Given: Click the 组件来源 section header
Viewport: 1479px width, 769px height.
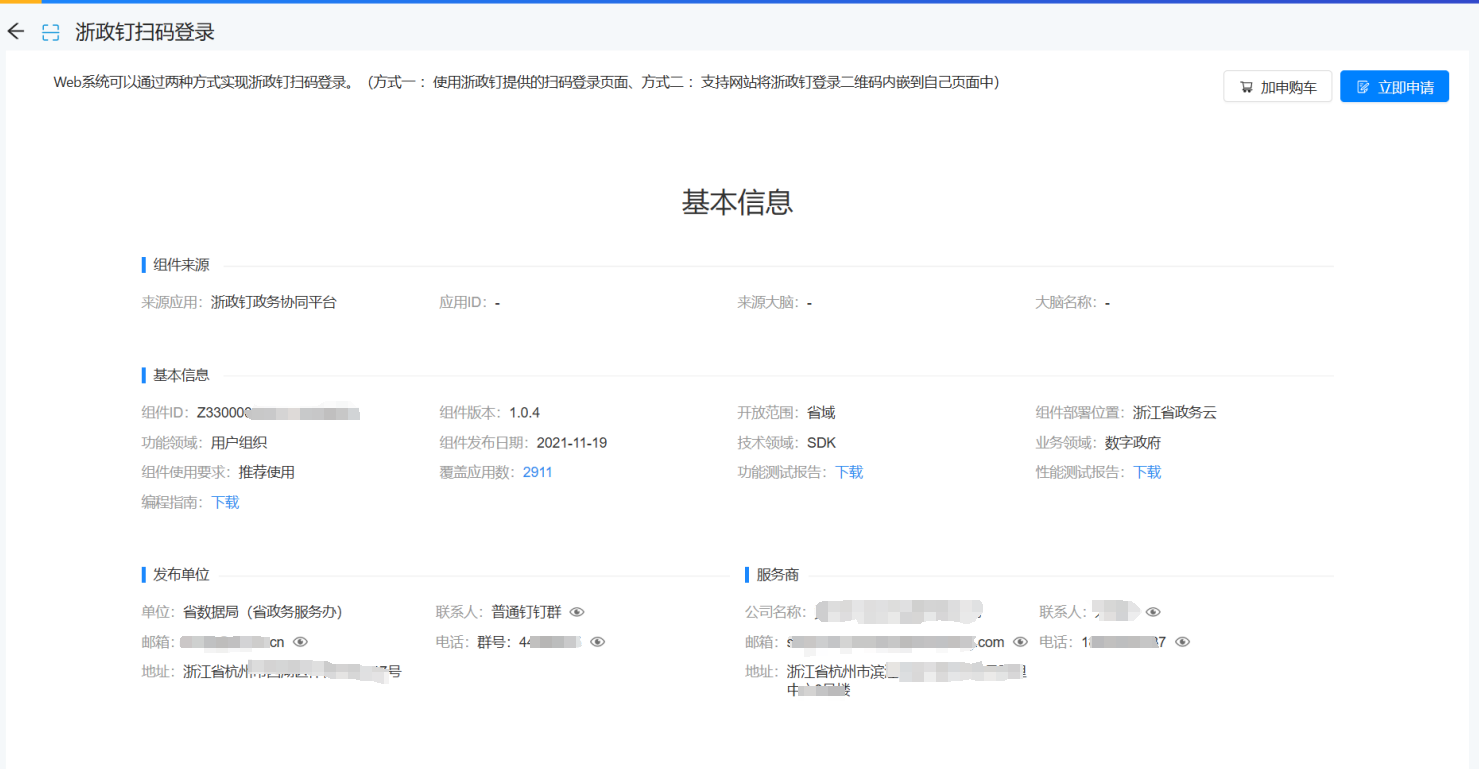Looking at the screenshot, I should coord(181,265).
